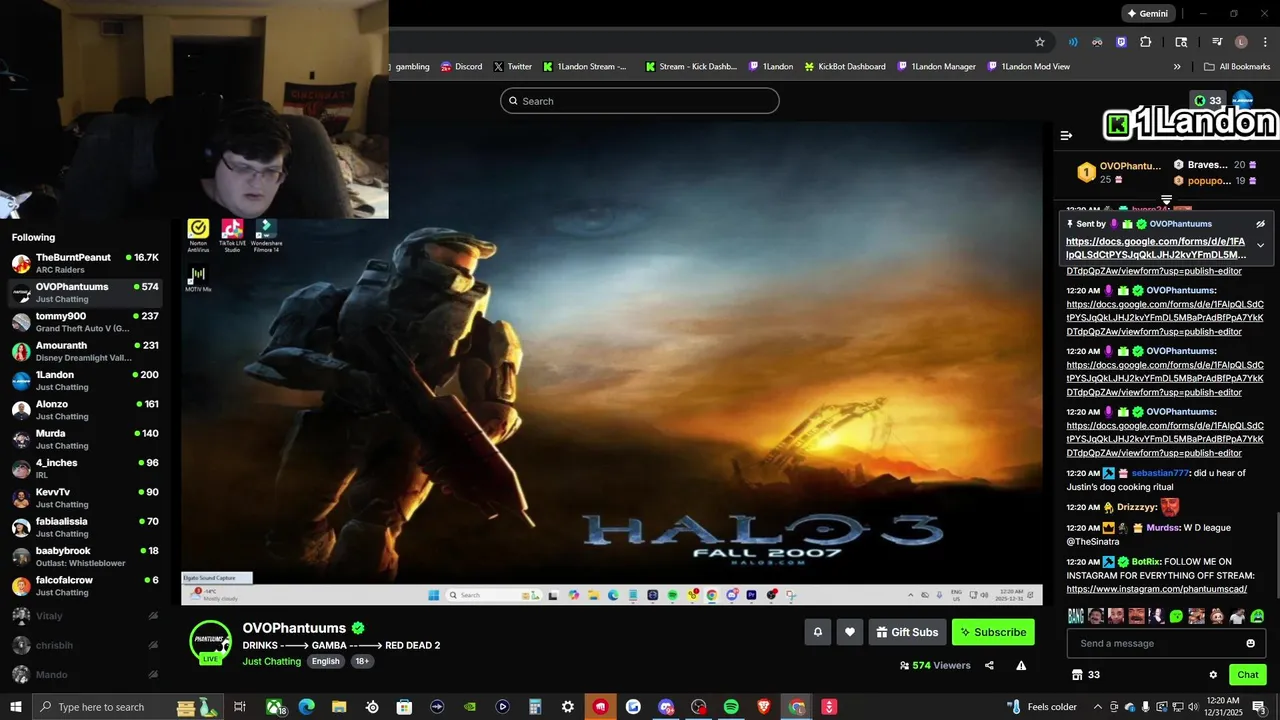
Task: Open the Chrome three-dot menu
Action: tap(1264, 42)
